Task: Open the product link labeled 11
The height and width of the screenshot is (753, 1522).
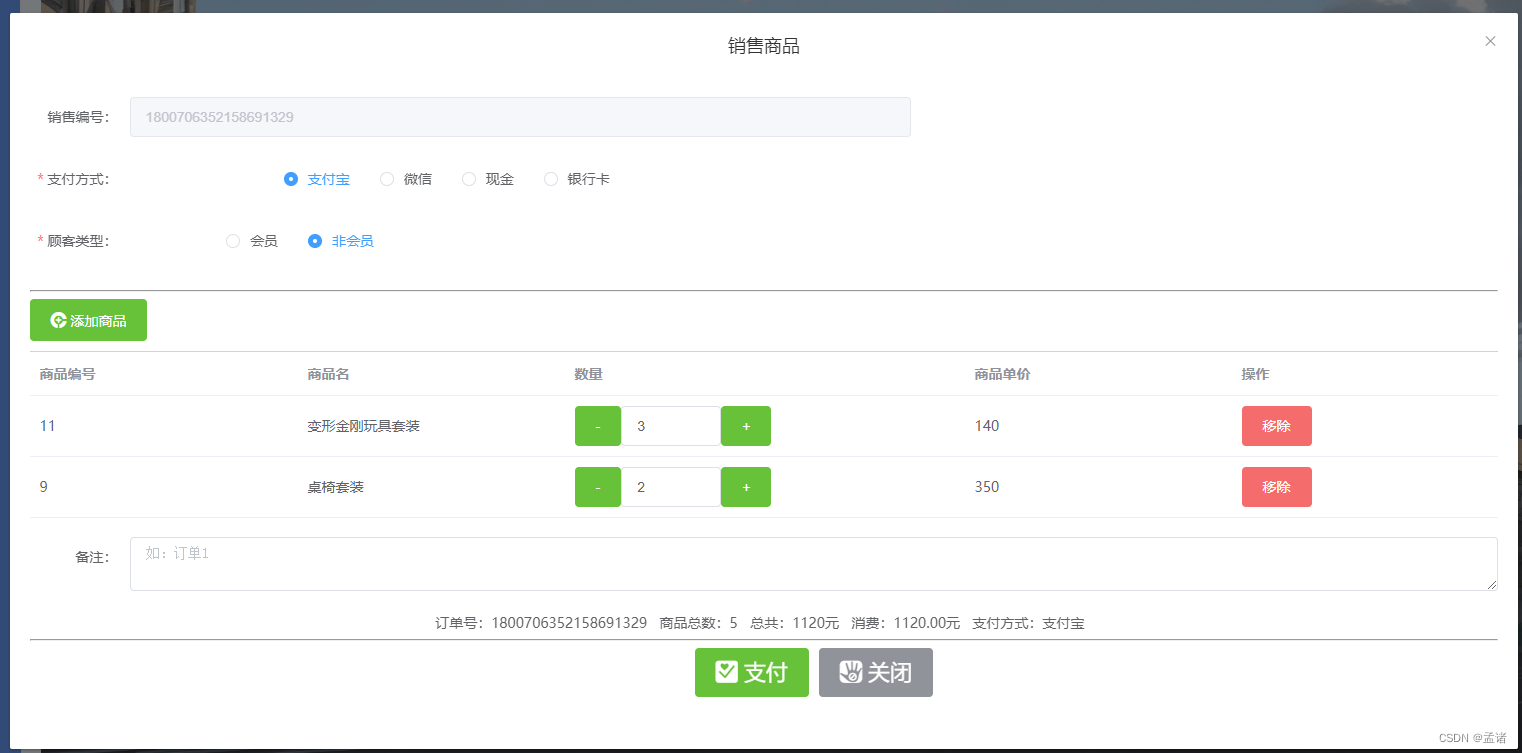Action: click(47, 425)
